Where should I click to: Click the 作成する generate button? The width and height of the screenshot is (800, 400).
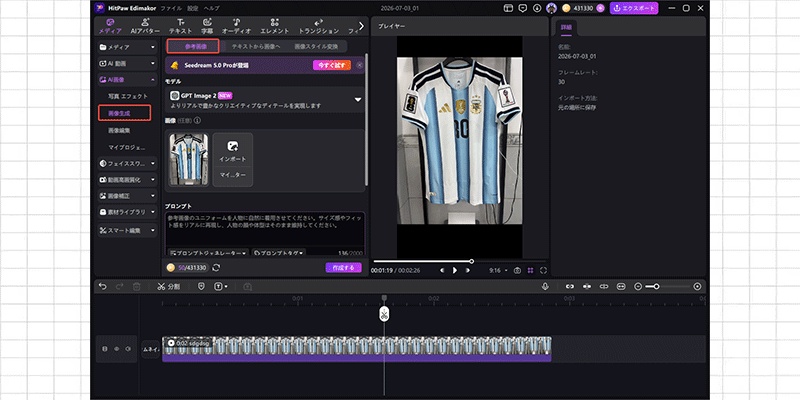[343, 268]
